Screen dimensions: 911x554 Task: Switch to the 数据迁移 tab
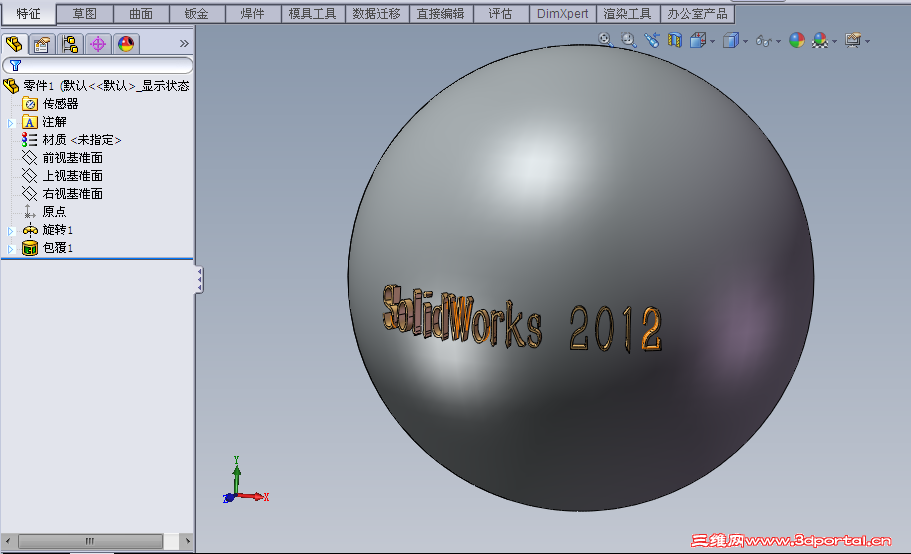377,14
